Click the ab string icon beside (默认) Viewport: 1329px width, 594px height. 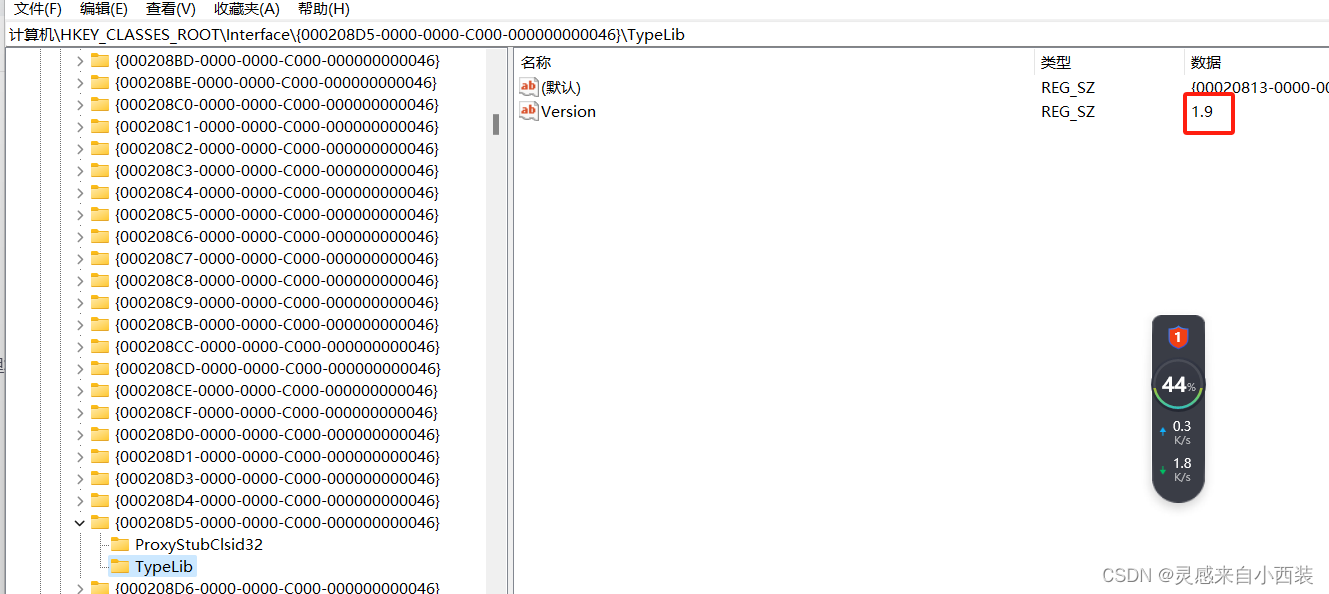coord(529,87)
